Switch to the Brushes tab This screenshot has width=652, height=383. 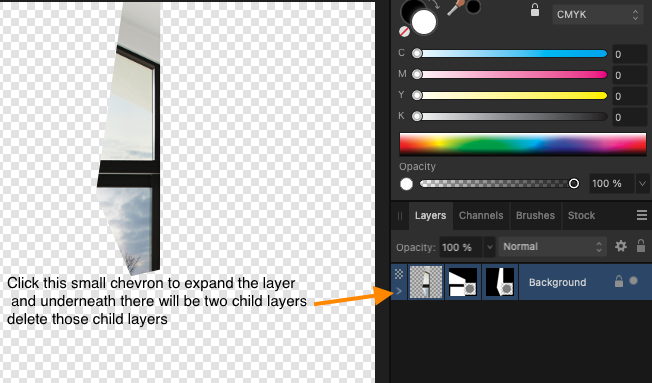tap(535, 215)
